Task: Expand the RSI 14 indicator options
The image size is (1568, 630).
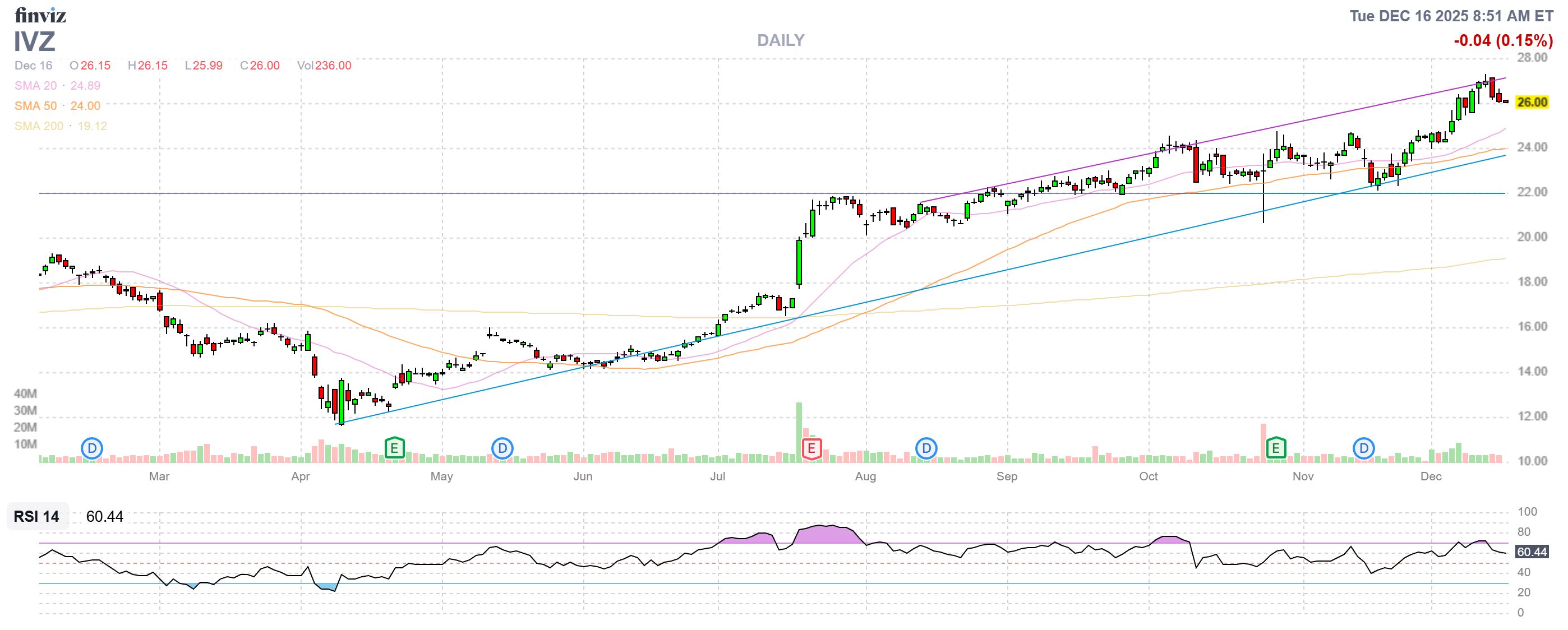Action: 36,517
